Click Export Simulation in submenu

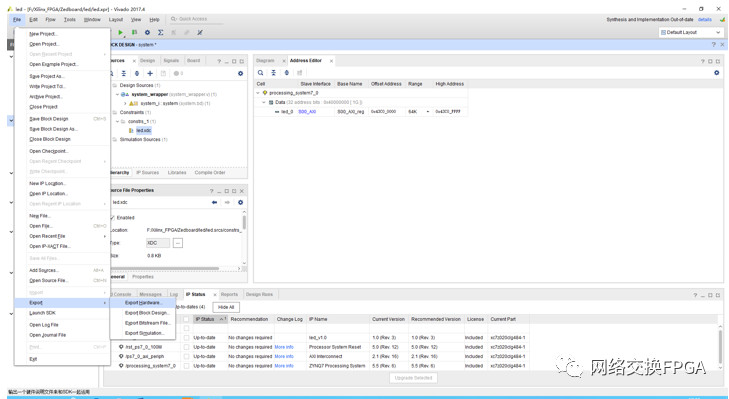144,333
